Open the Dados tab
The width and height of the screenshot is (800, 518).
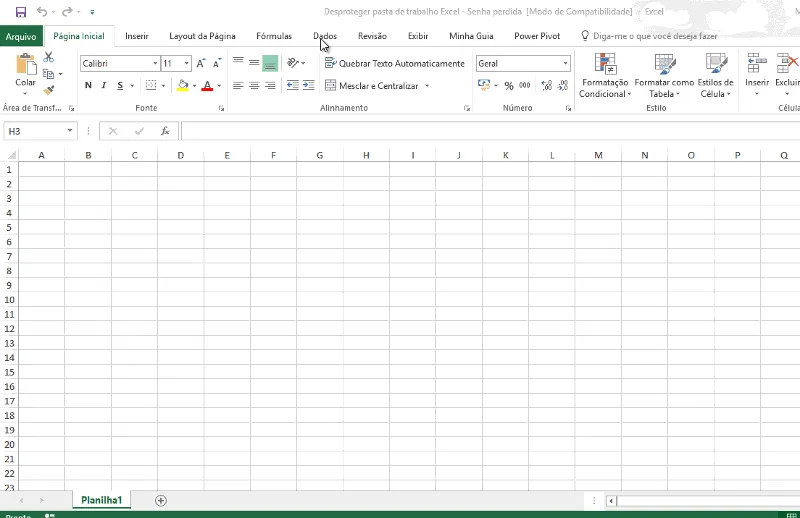click(325, 36)
